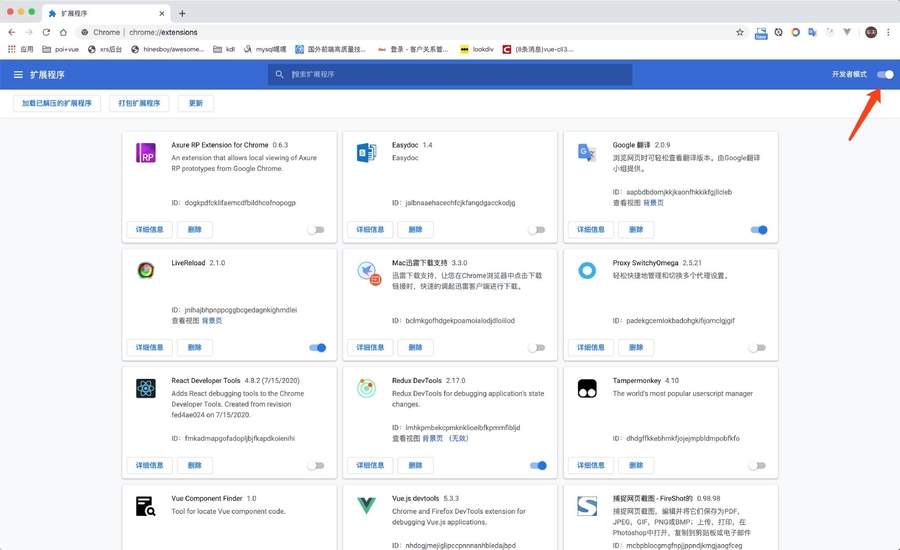The image size is (900, 550).
Task: Open Chrome's three-dot menu
Action: tap(888, 32)
